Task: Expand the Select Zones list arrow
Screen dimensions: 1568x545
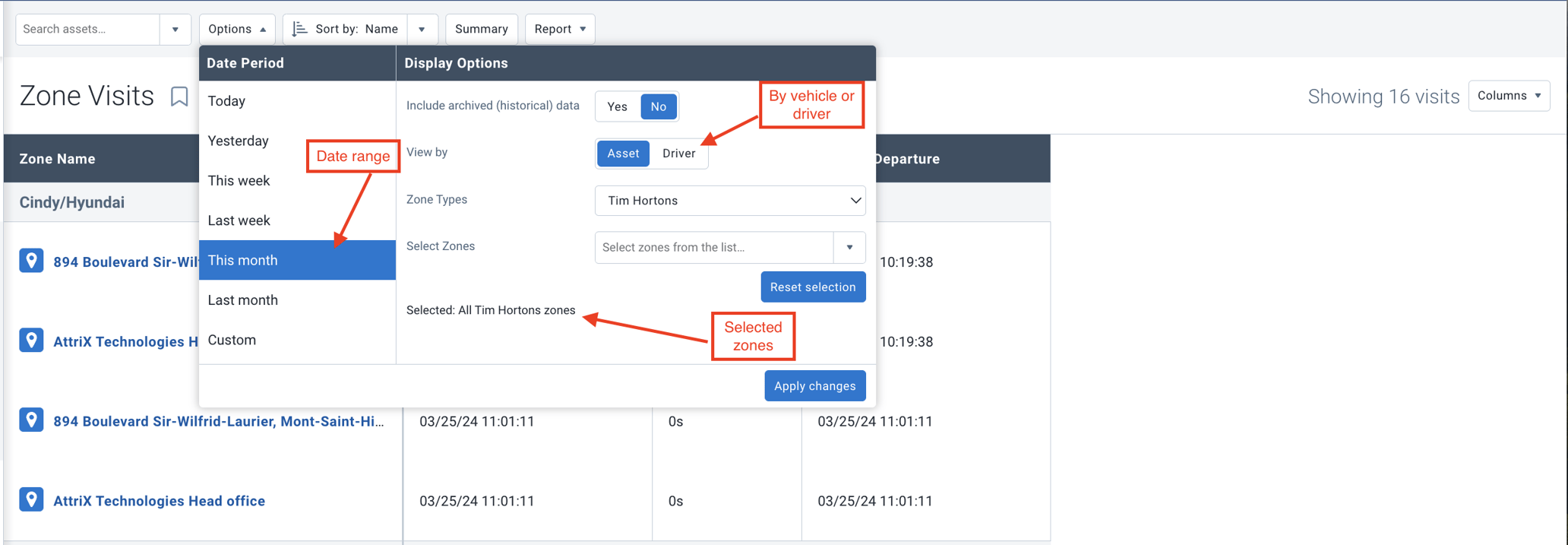Action: (849, 247)
